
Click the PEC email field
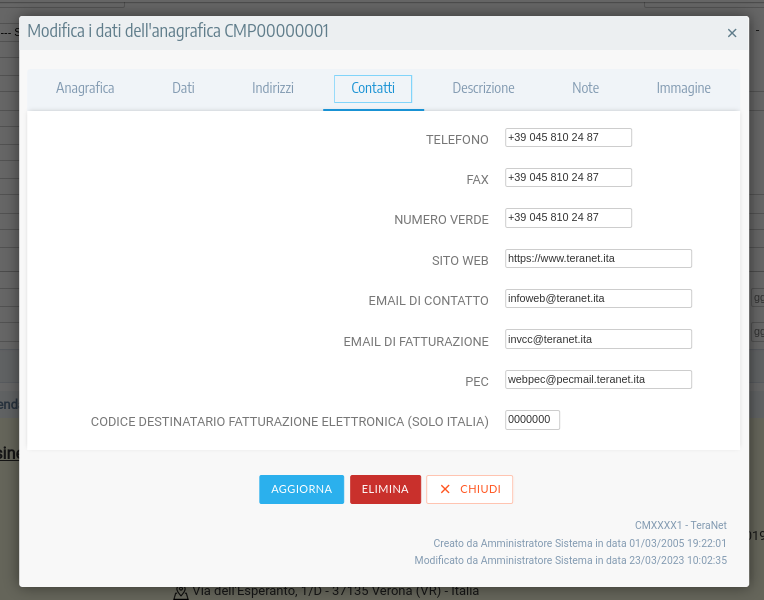[598, 379]
